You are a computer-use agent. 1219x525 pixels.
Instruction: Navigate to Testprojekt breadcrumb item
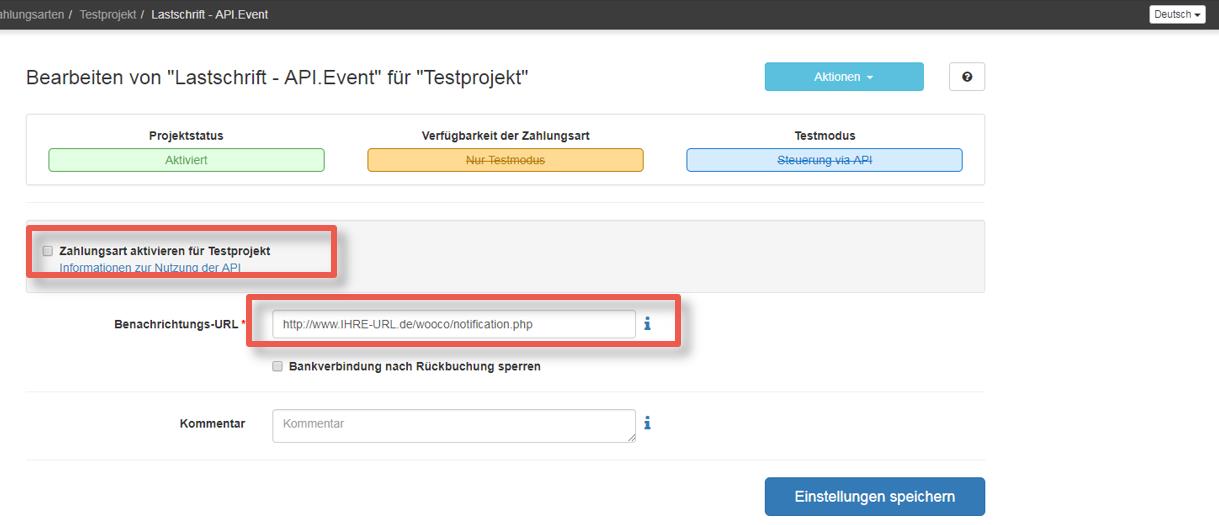click(x=107, y=15)
